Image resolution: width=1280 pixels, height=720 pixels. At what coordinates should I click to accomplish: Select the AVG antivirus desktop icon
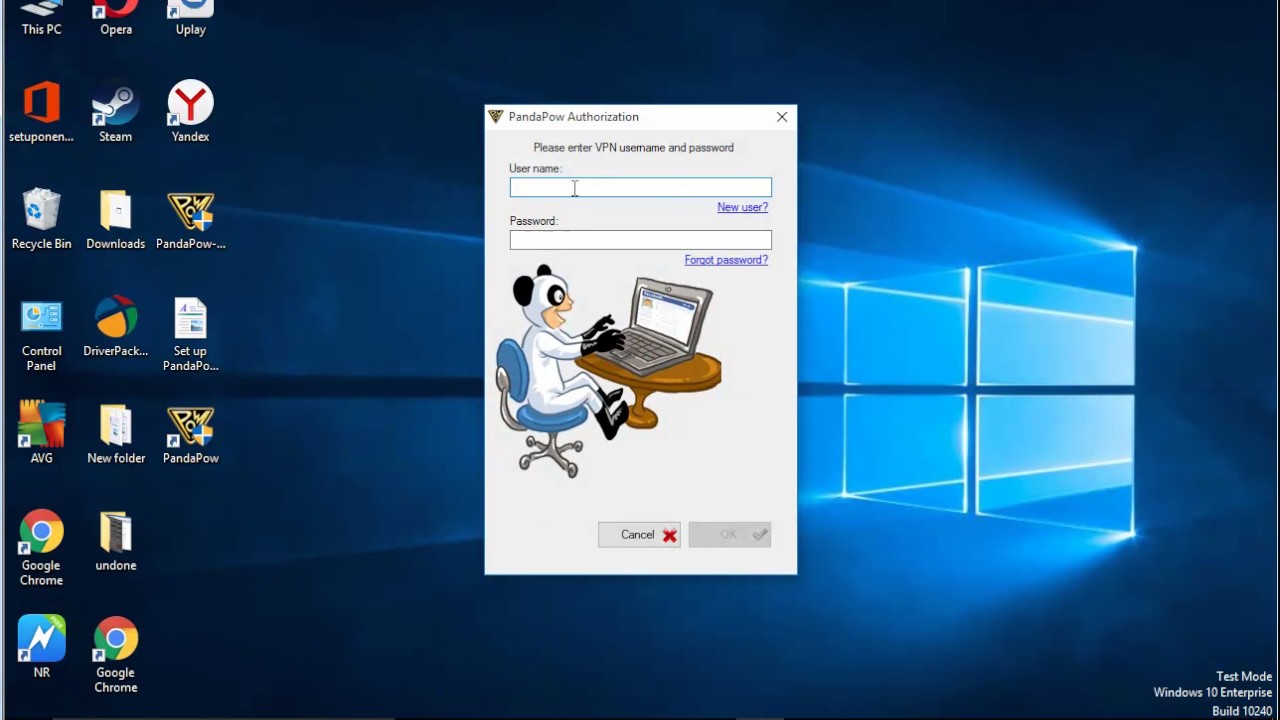(x=41, y=433)
